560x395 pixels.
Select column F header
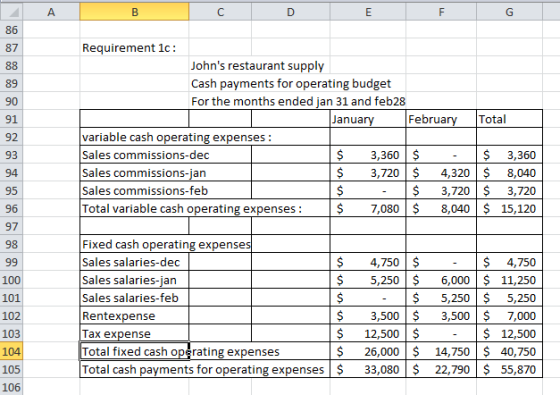coord(441,12)
